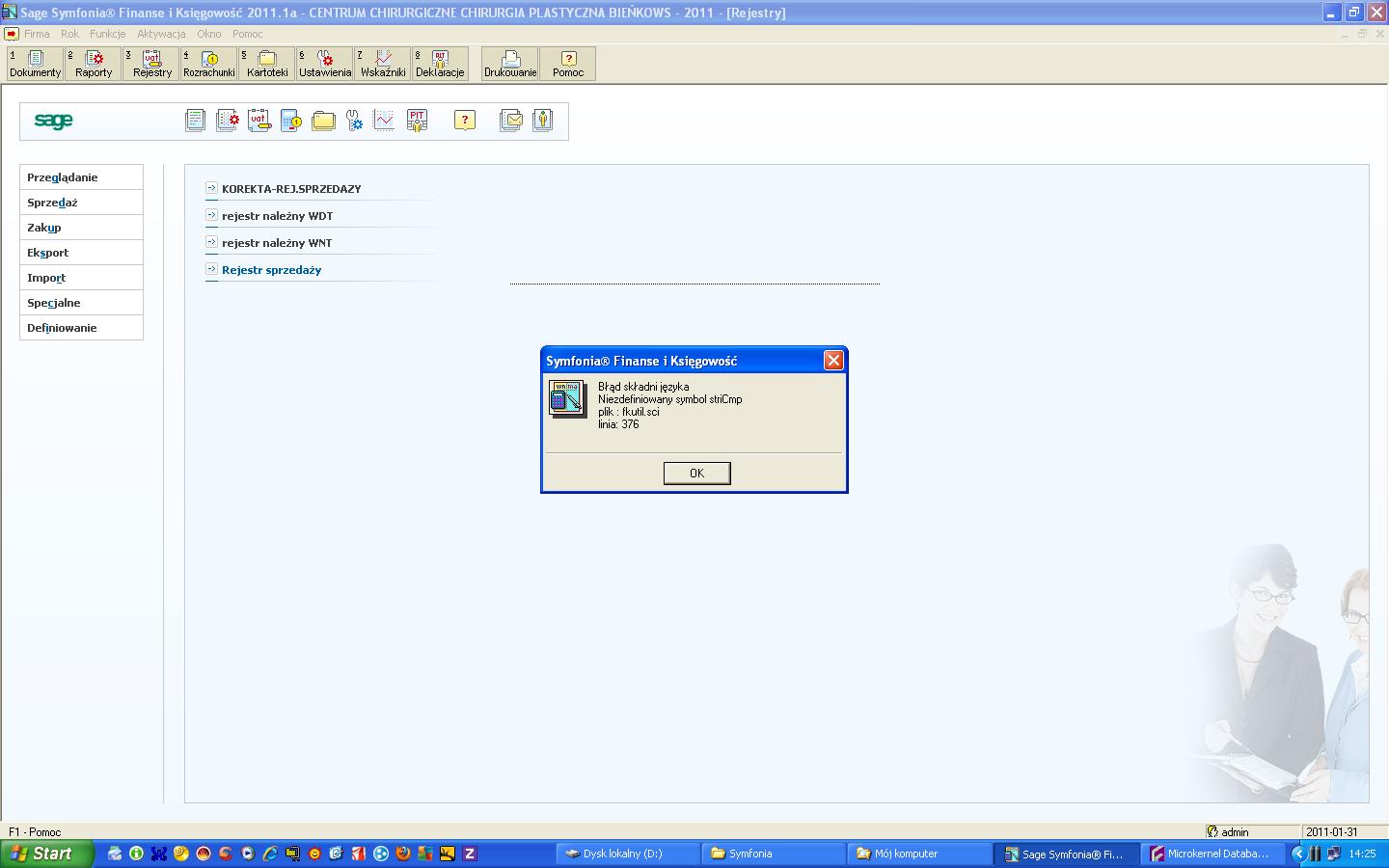The width and height of the screenshot is (1389, 868).
Task: Open rejestr należny WNT link
Action: click(277, 243)
